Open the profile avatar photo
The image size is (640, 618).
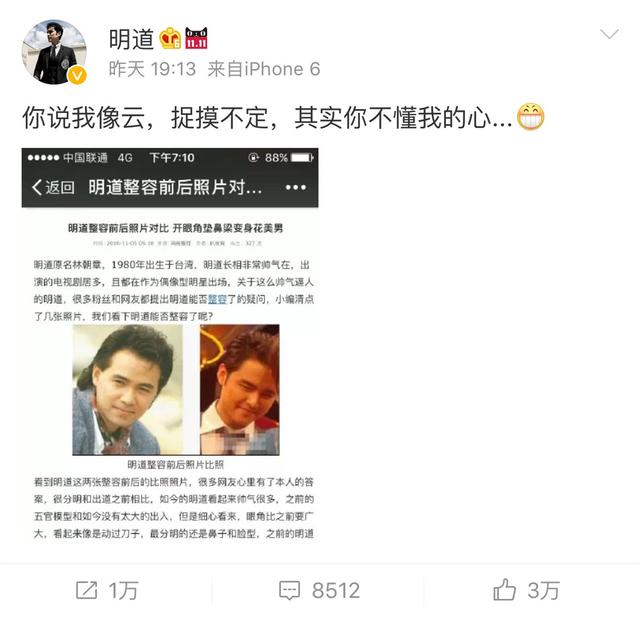tap(54, 51)
